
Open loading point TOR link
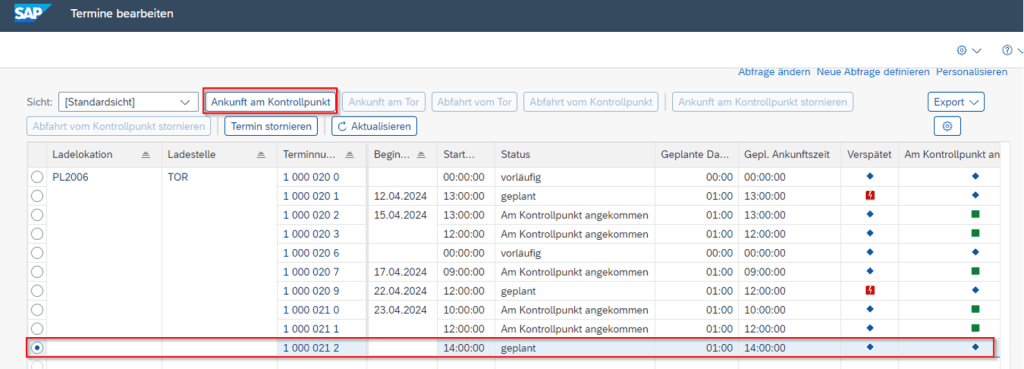[178, 177]
